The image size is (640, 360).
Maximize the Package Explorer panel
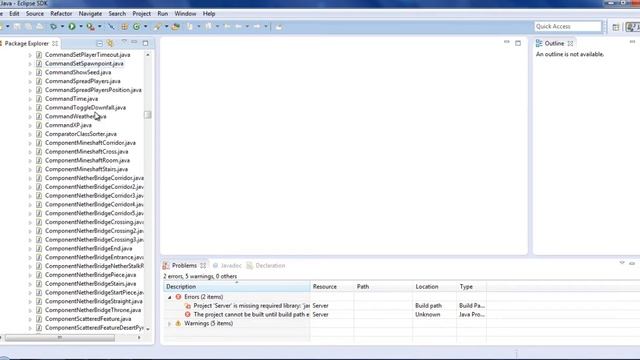[x=145, y=43]
